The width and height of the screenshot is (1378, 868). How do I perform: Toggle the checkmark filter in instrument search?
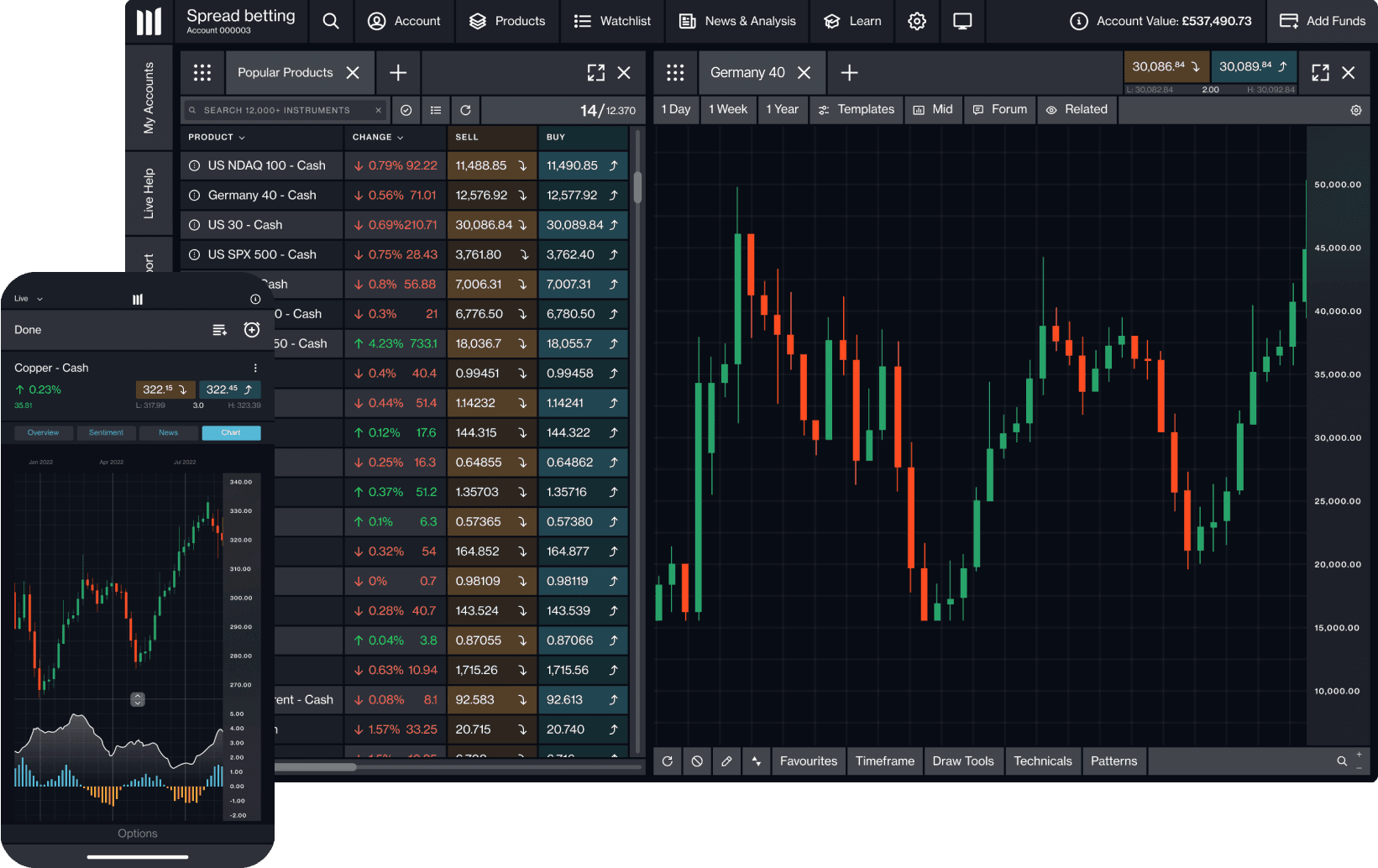click(406, 109)
